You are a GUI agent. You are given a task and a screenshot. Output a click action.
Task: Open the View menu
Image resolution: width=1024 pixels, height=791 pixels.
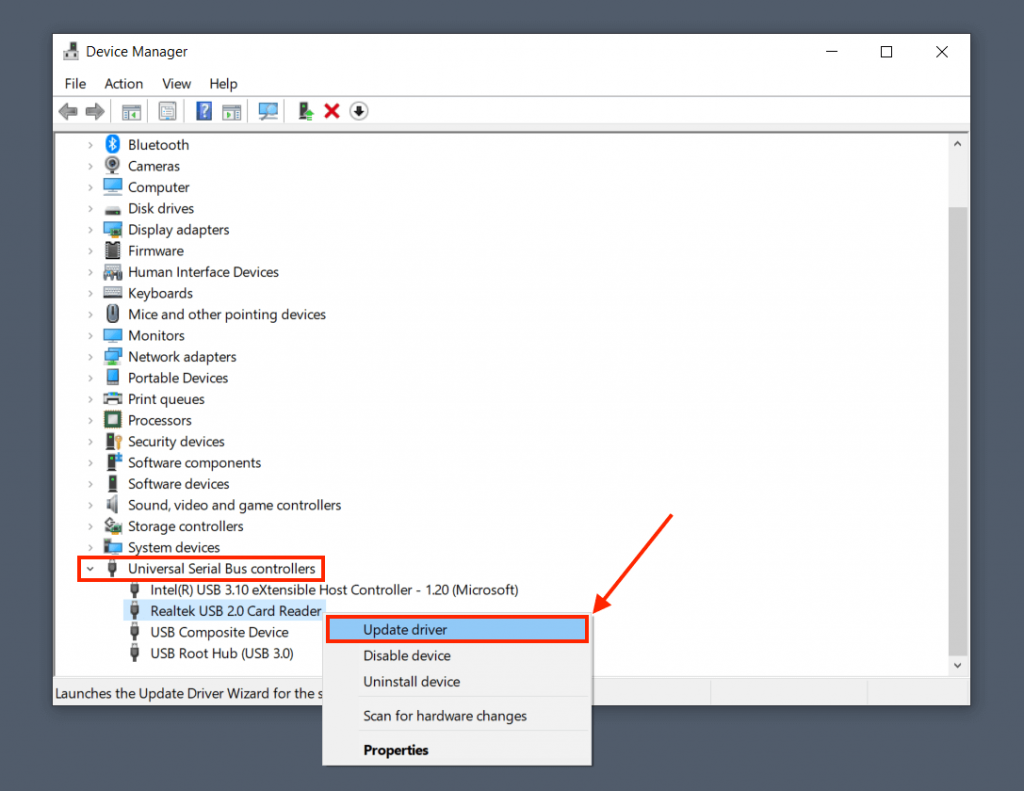click(176, 84)
